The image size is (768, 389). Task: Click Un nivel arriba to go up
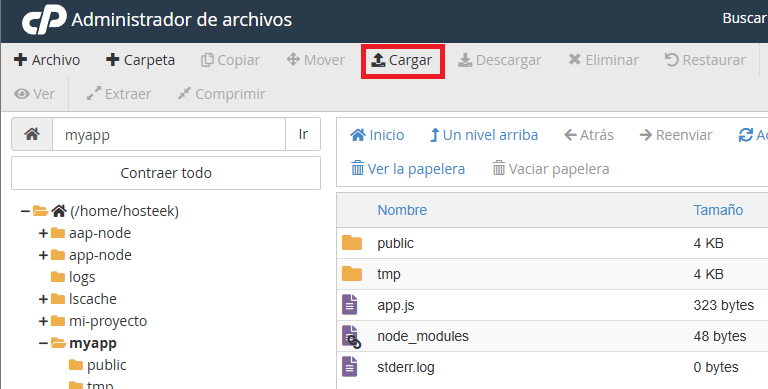coord(484,135)
